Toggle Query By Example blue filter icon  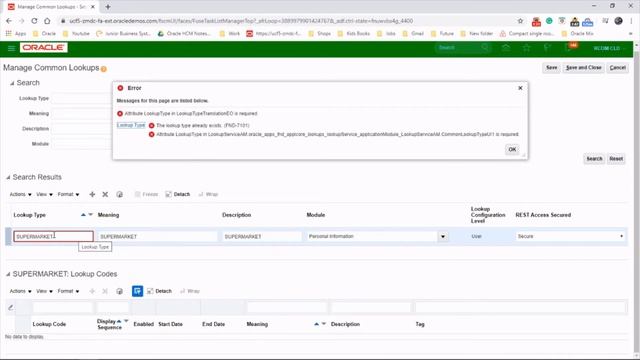pyautogui.click(x=138, y=291)
